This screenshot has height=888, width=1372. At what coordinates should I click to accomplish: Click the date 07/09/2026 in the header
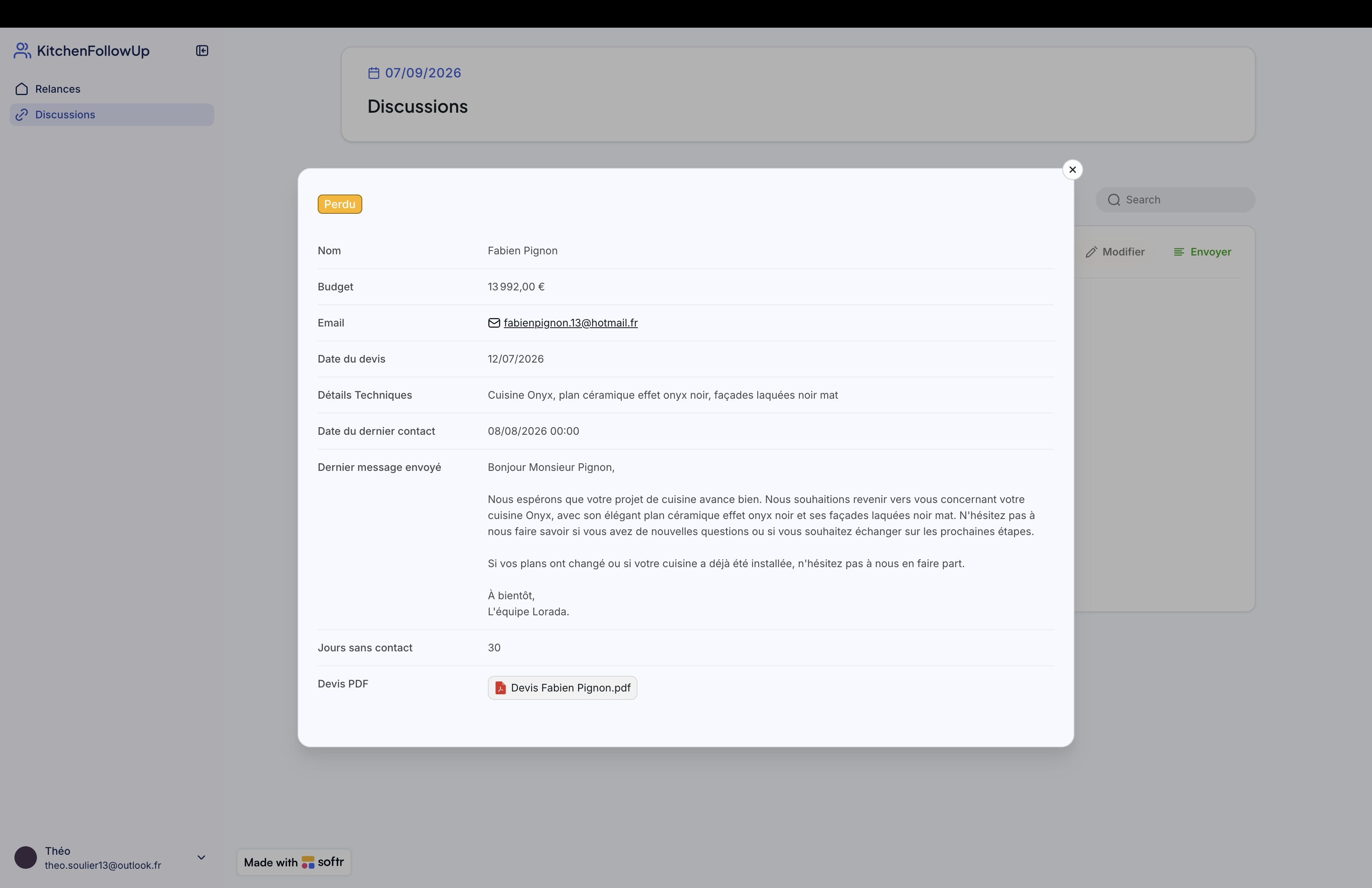(422, 73)
